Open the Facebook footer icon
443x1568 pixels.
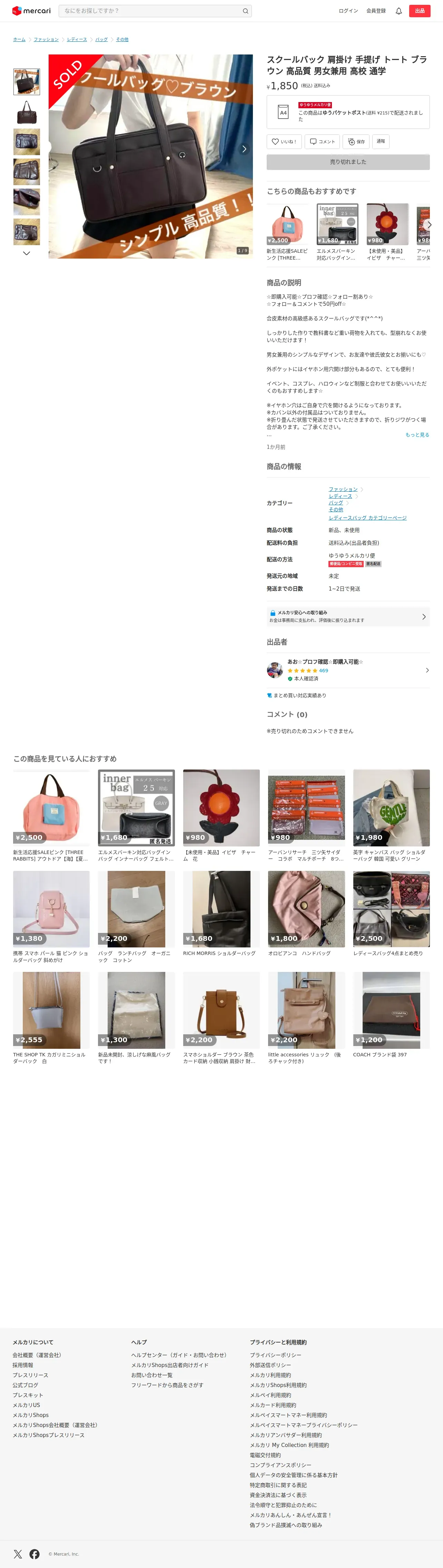35,1554
